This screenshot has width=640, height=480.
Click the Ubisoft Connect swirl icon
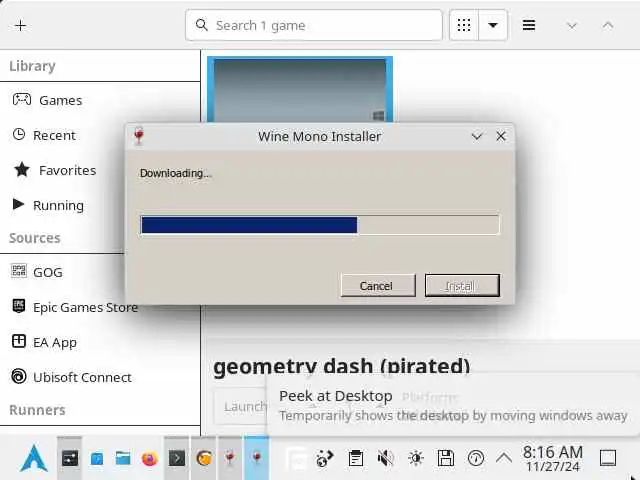(x=19, y=376)
